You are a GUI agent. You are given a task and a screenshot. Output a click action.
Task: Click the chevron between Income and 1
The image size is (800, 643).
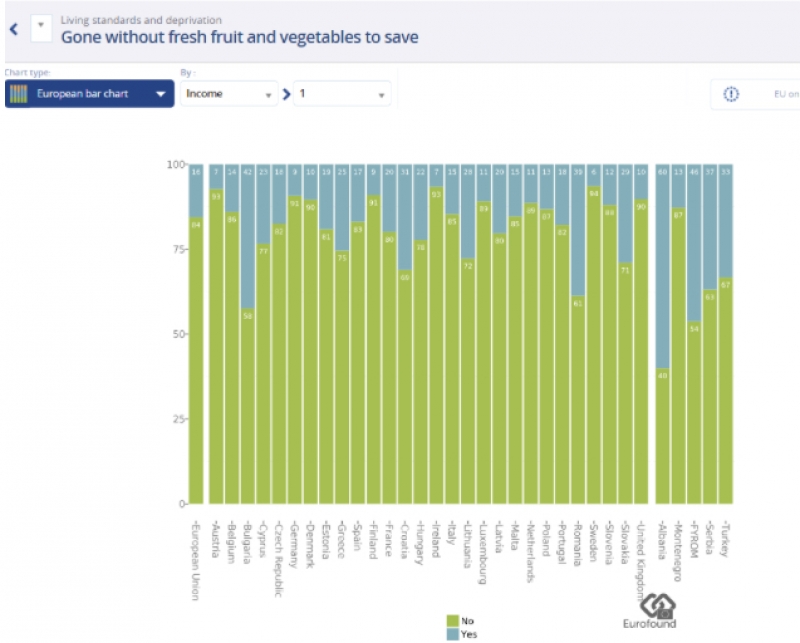[286, 94]
